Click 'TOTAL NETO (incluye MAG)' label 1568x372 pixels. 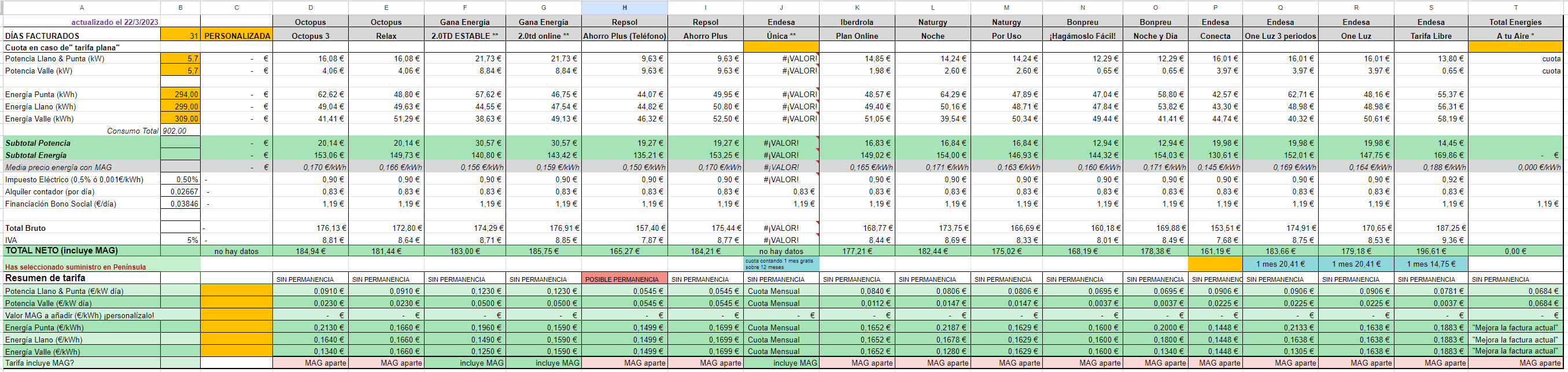pos(61,251)
